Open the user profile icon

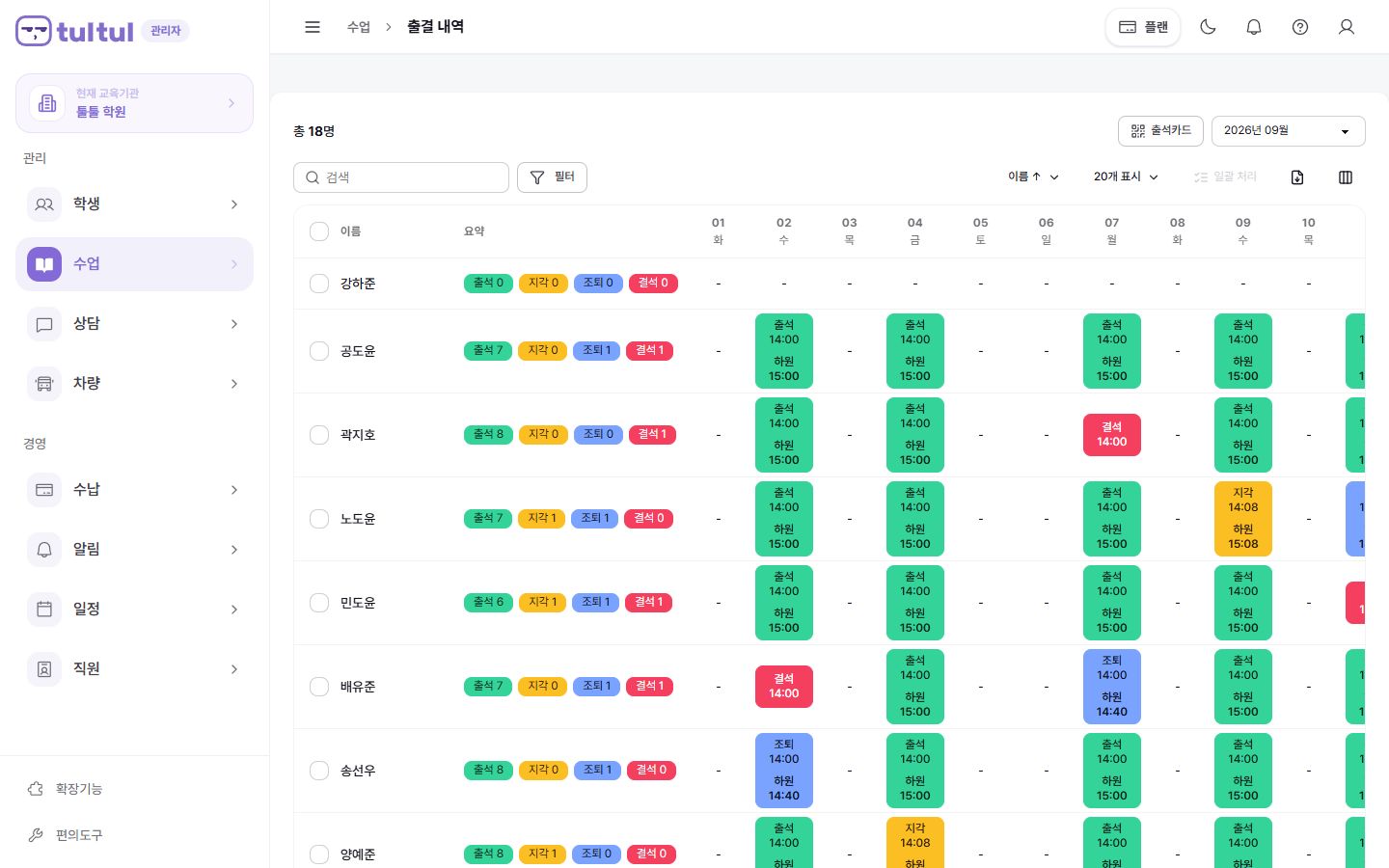[x=1347, y=27]
